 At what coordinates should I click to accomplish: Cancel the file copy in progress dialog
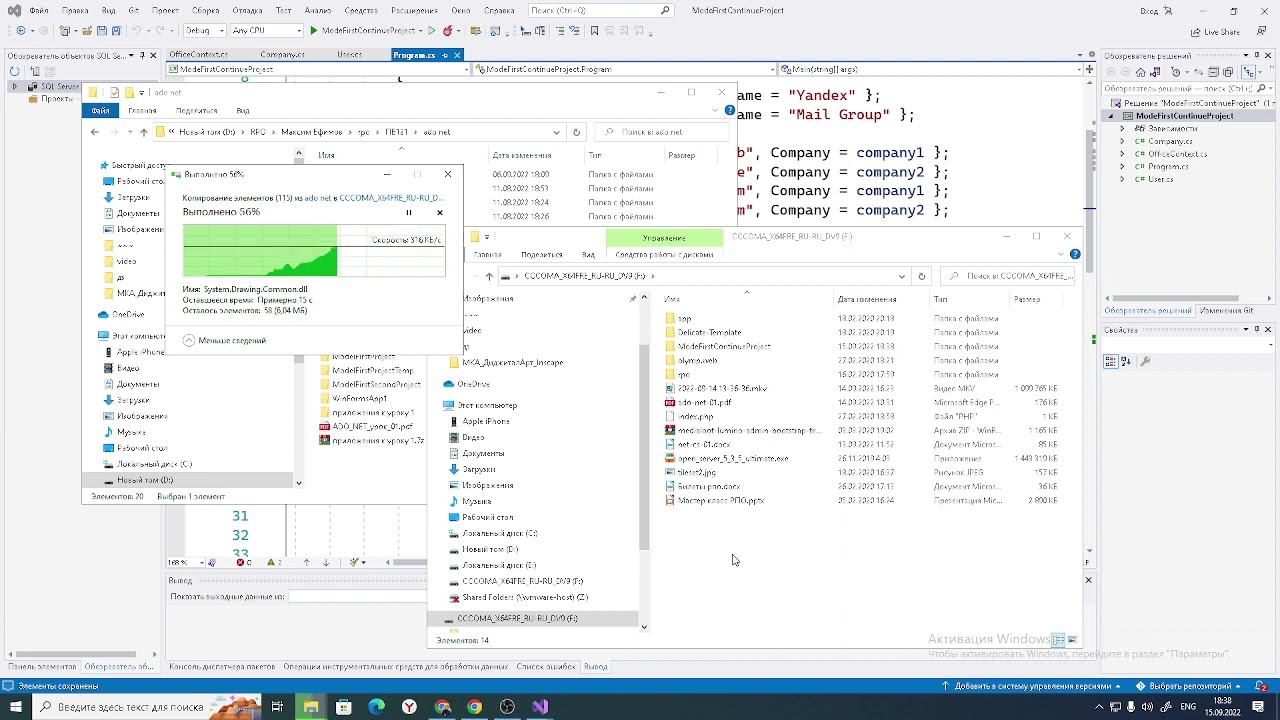point(440,212)
